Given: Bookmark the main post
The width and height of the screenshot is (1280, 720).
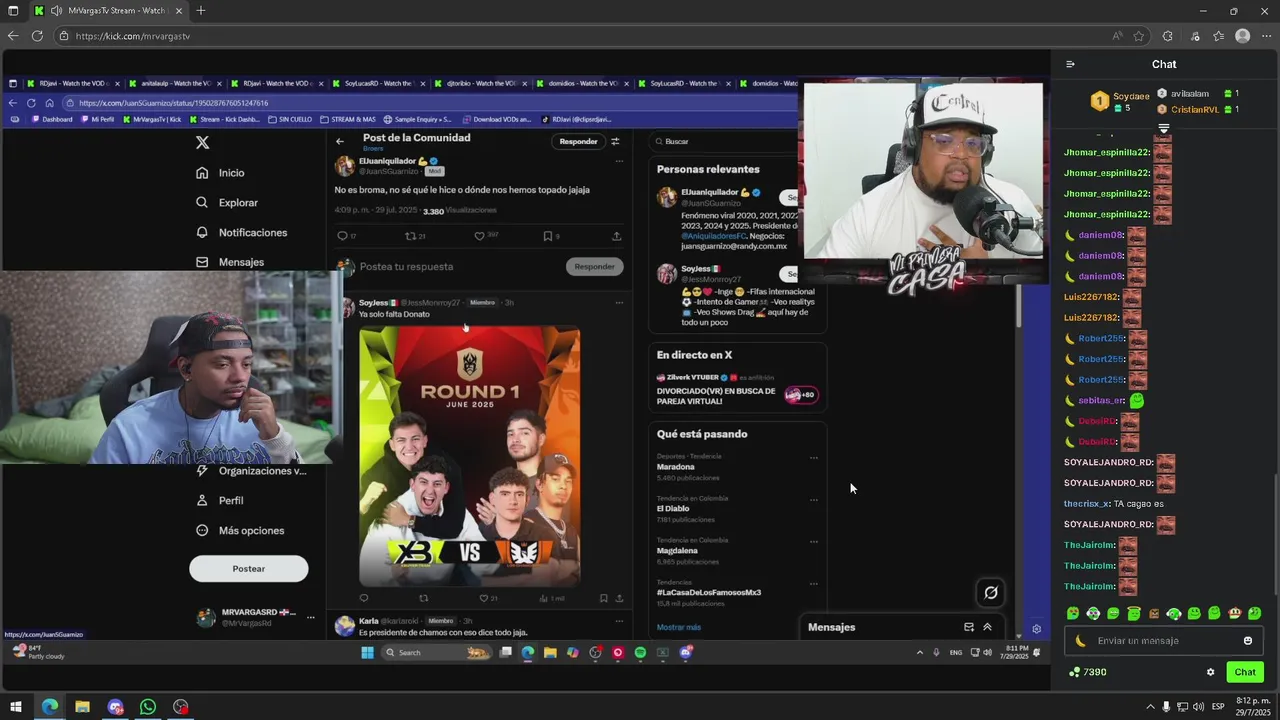Looking at the screenshot, I should 547,236.
